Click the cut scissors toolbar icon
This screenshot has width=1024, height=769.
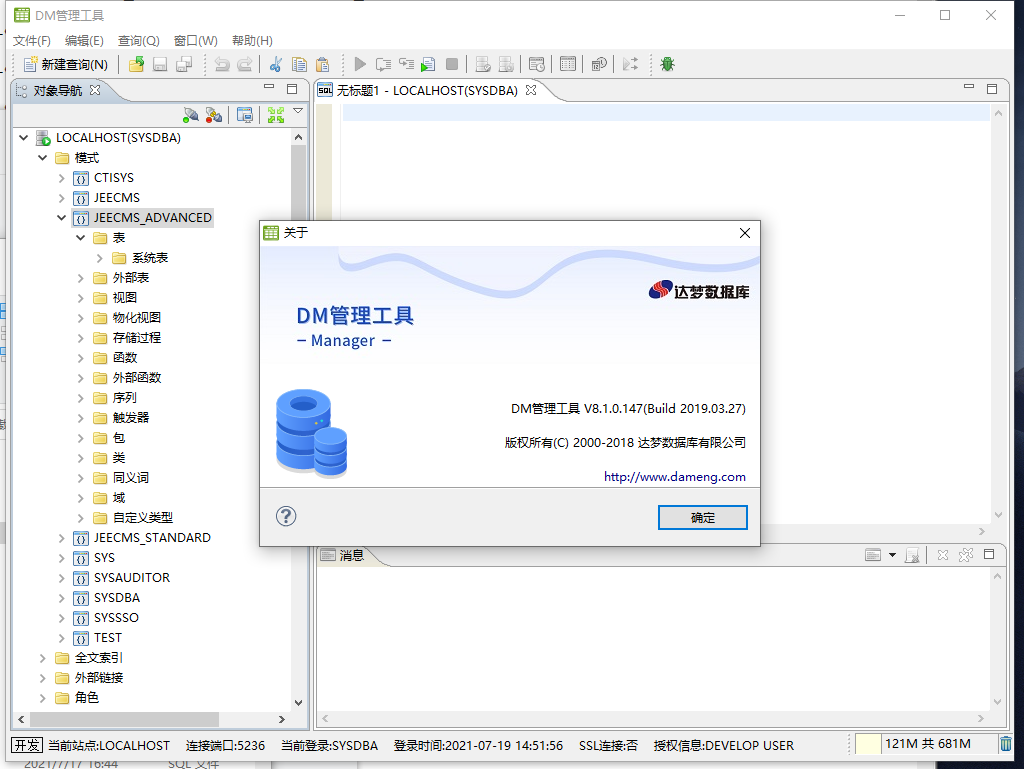[x=276, y=64]
